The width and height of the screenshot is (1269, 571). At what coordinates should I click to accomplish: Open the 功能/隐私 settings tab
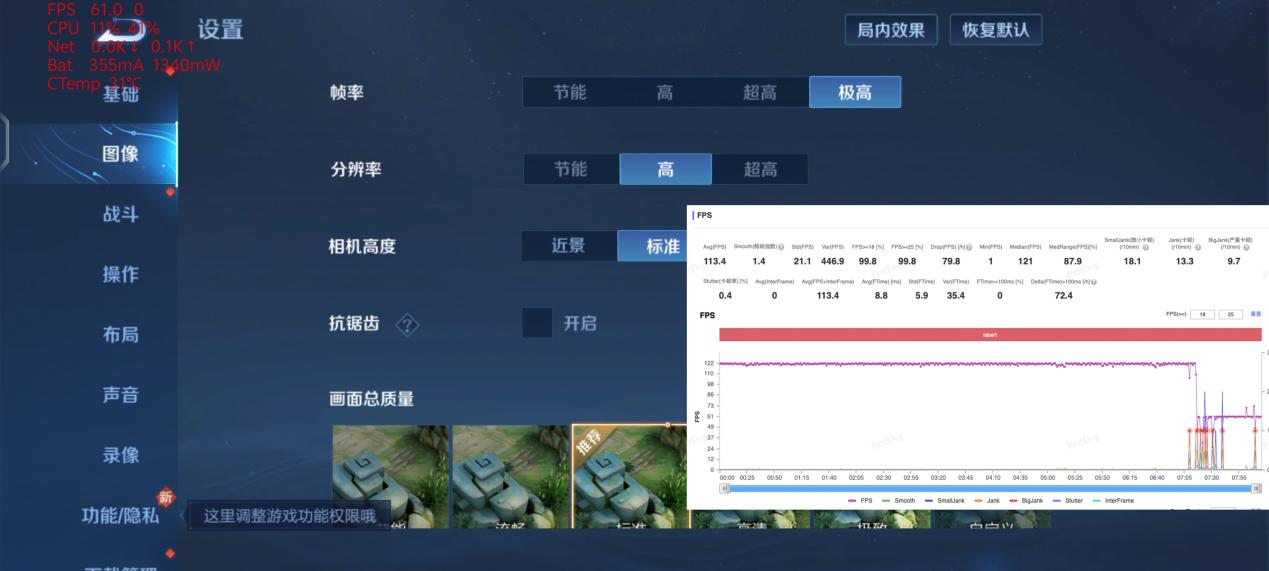tap(120, 515)
